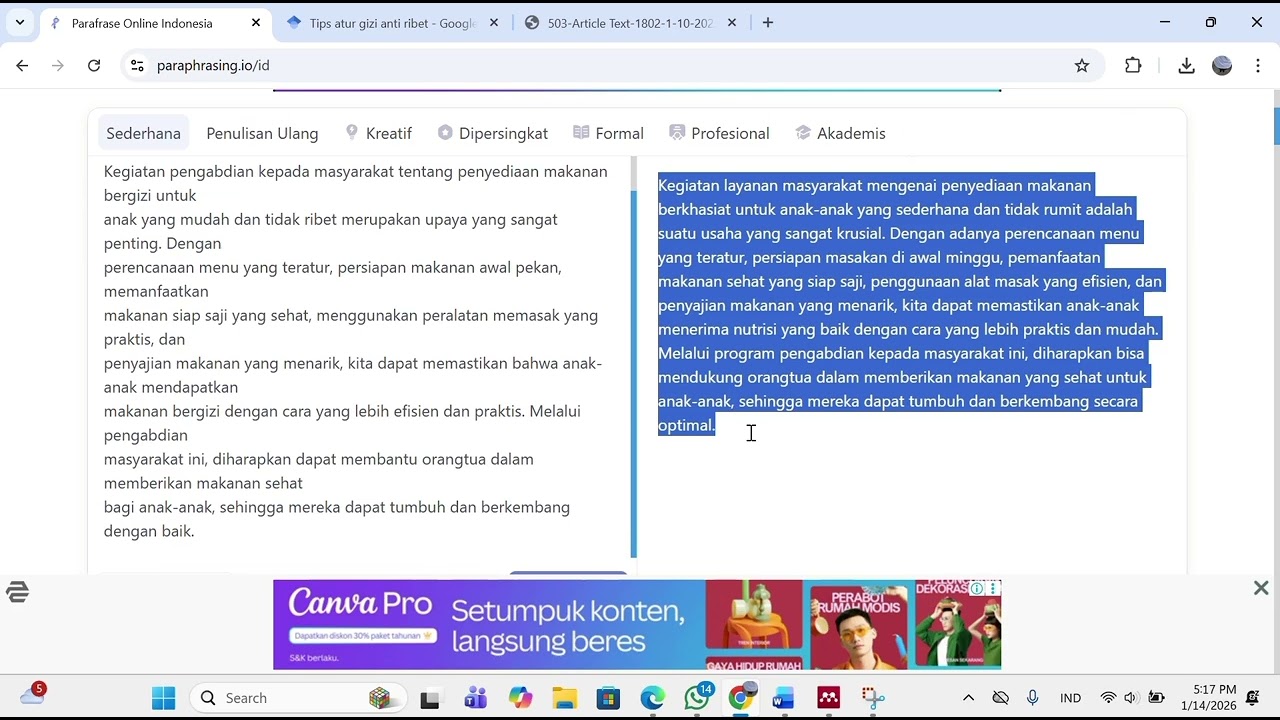The width and height of the screenshot is (1280, 720).
Task: Select the Kreatif paraphrase mode
Action: coord(378,133)
